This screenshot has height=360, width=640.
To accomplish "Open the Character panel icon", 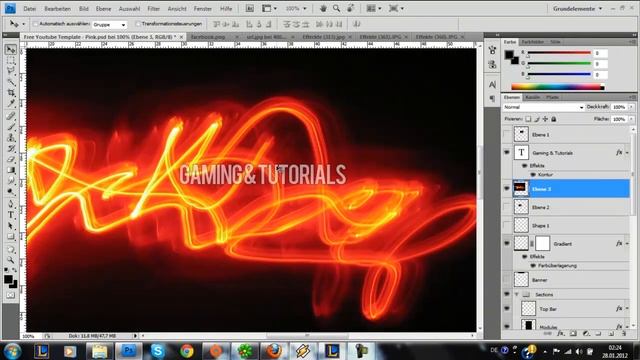I will tap(492, 84).
